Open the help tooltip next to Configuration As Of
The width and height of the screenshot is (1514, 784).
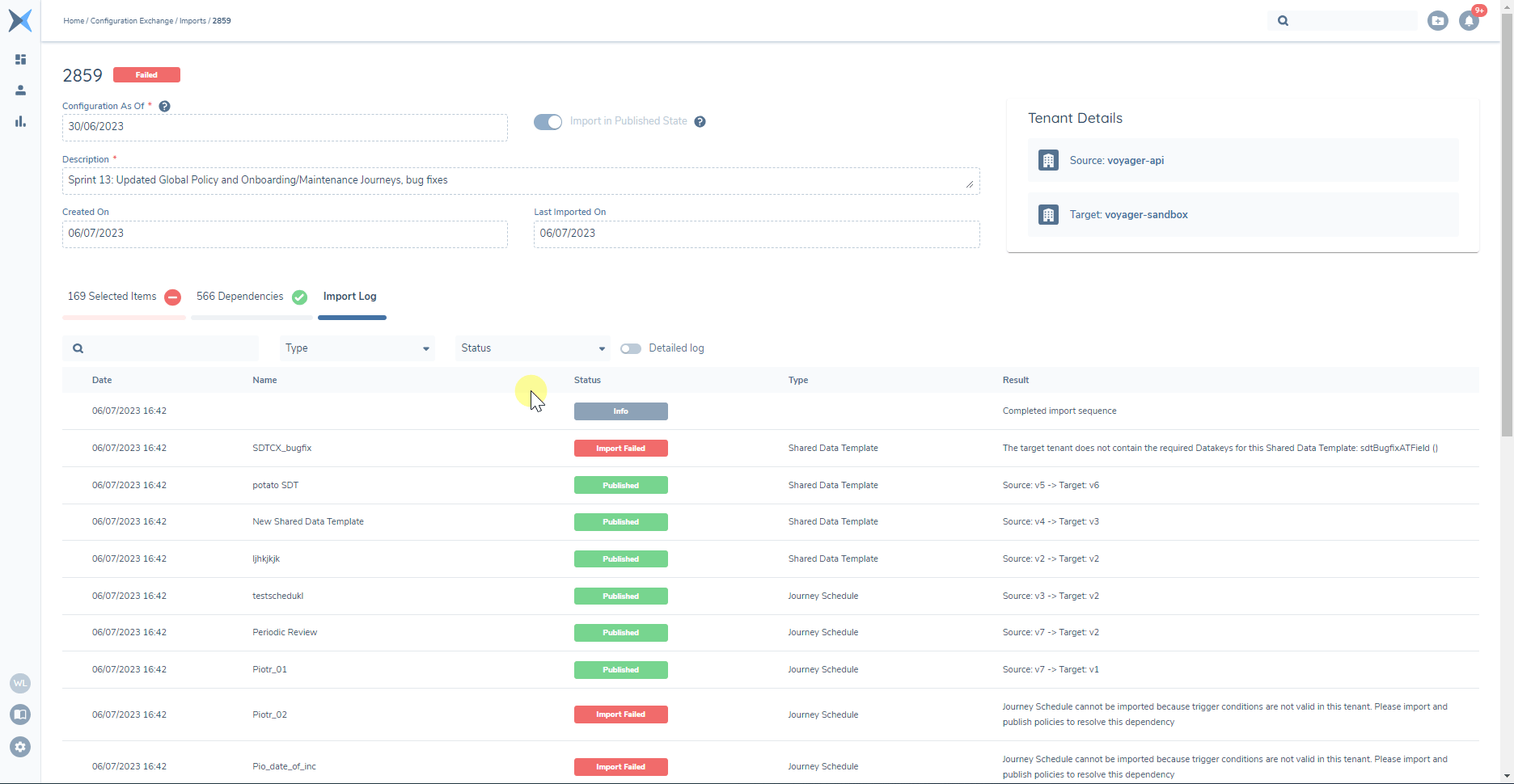click(x=164, y=106)
